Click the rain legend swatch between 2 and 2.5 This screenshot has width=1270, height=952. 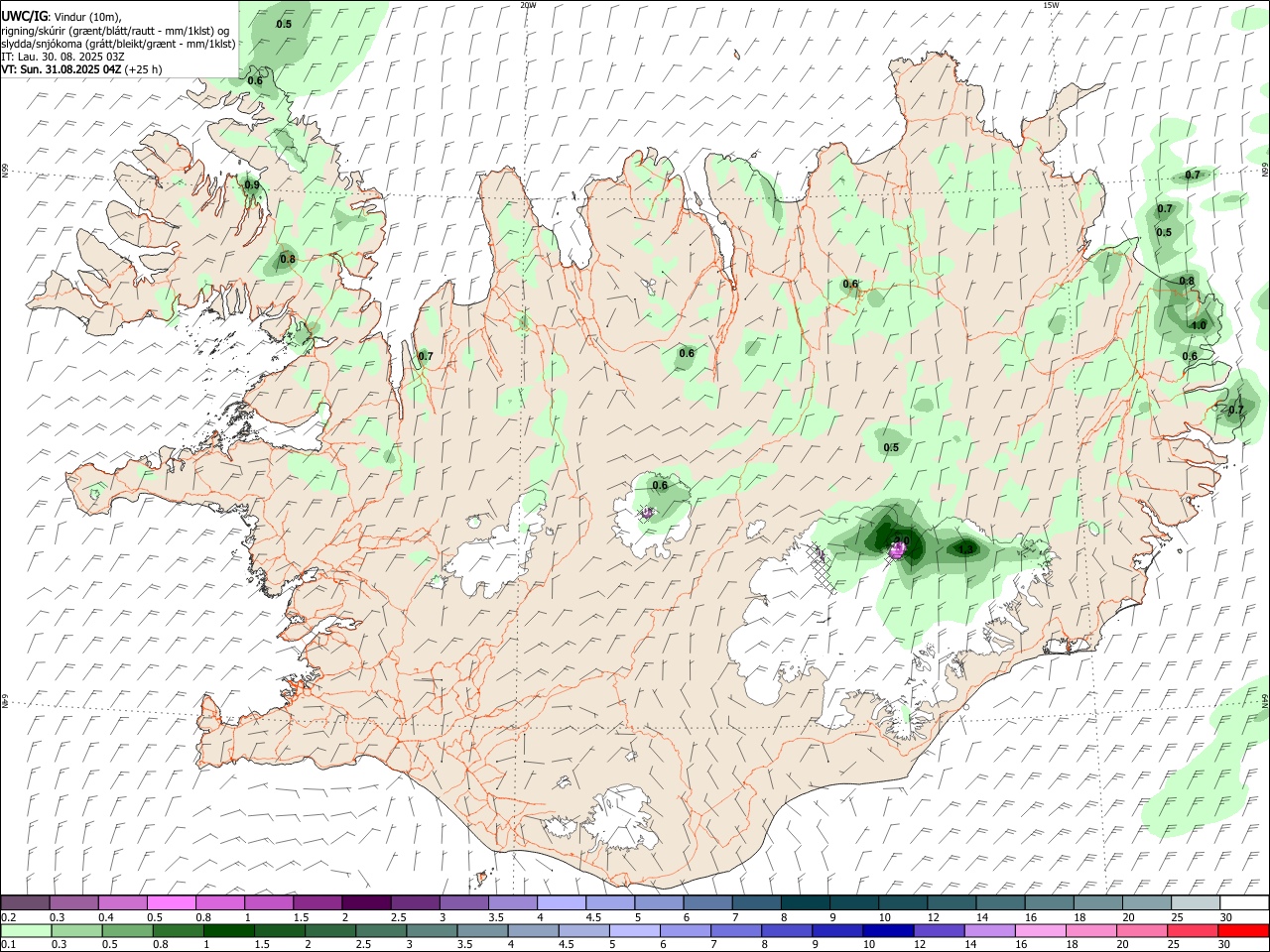(330, 930)
